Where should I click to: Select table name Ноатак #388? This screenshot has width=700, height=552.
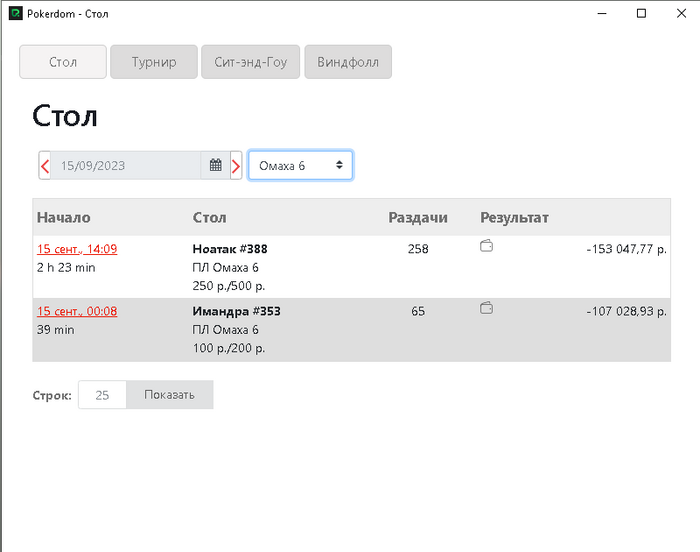coord(230,249)
